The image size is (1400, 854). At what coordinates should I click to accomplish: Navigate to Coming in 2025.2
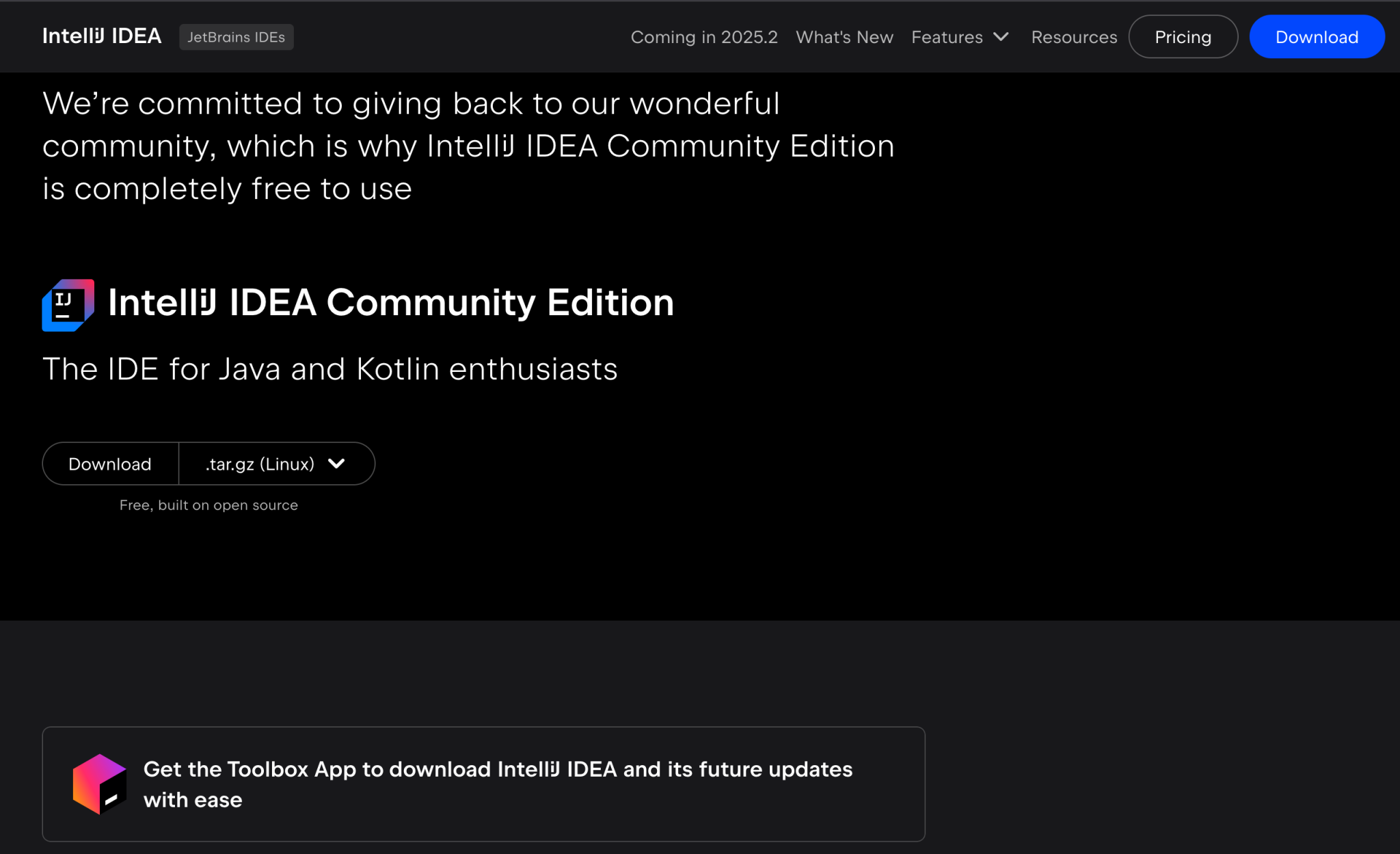(704, 37)
